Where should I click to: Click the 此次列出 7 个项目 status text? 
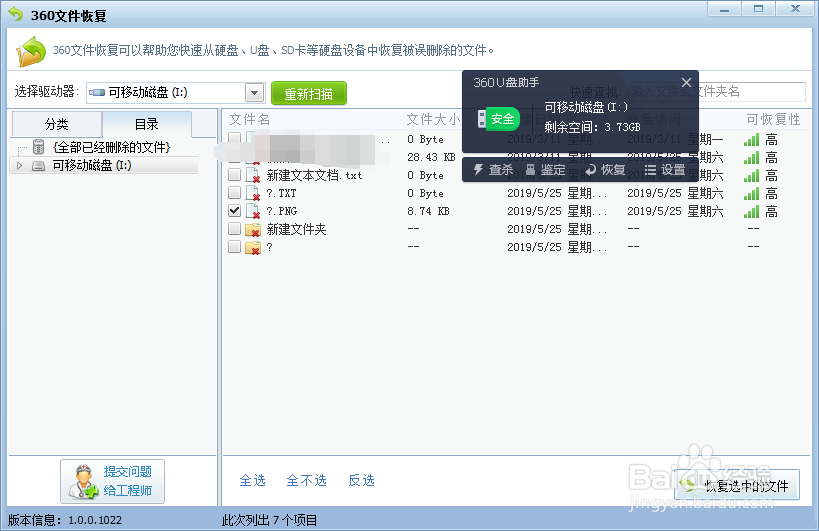tap(270, 520)
